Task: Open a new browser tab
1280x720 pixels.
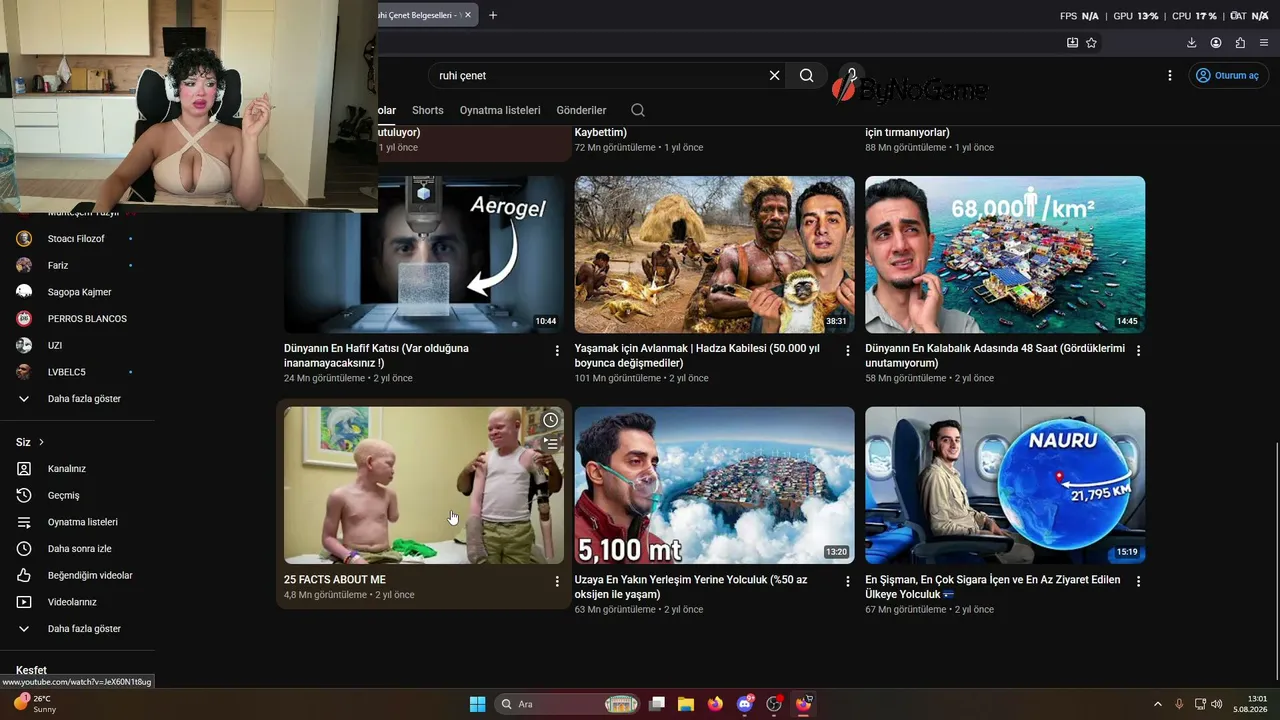Action: pyautogui.click(x=493, y=15)
